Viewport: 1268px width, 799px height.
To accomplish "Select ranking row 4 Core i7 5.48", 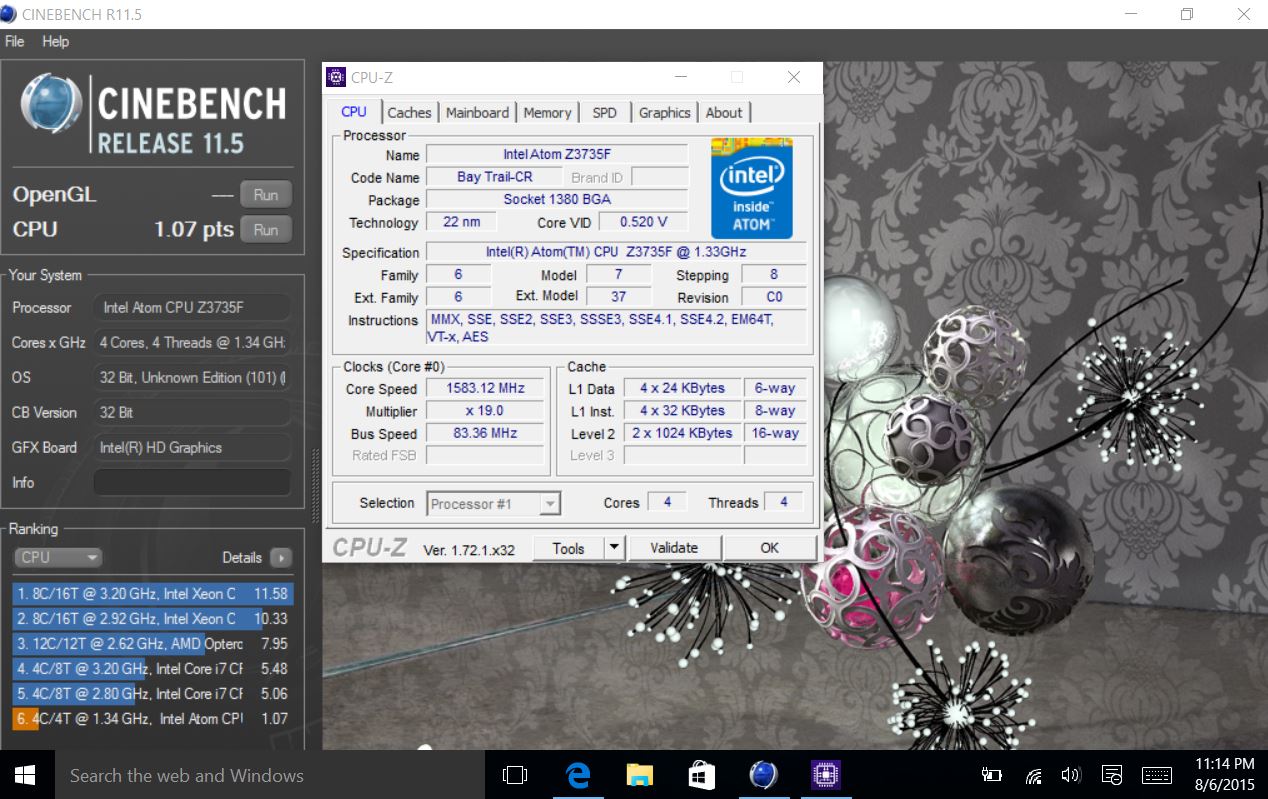I will pos(154,668).
